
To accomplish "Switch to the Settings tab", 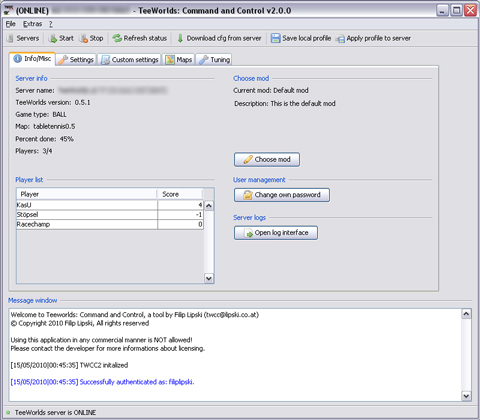I will click(76, 60).
